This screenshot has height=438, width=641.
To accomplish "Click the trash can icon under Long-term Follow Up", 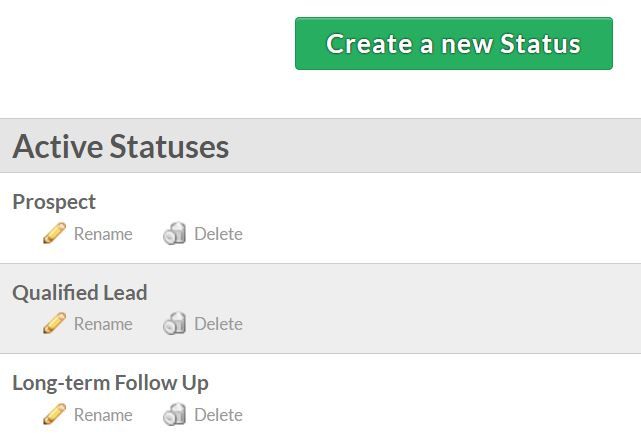I will point(175,414).
